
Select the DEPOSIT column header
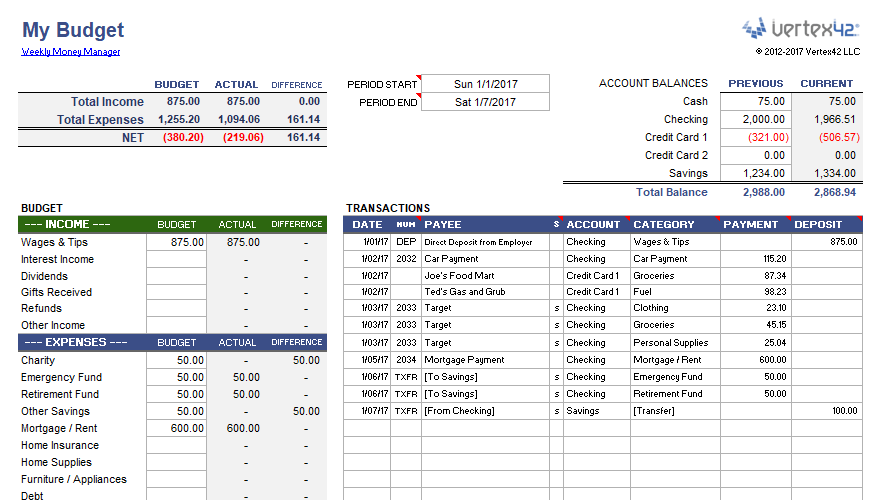pos(825,225)
